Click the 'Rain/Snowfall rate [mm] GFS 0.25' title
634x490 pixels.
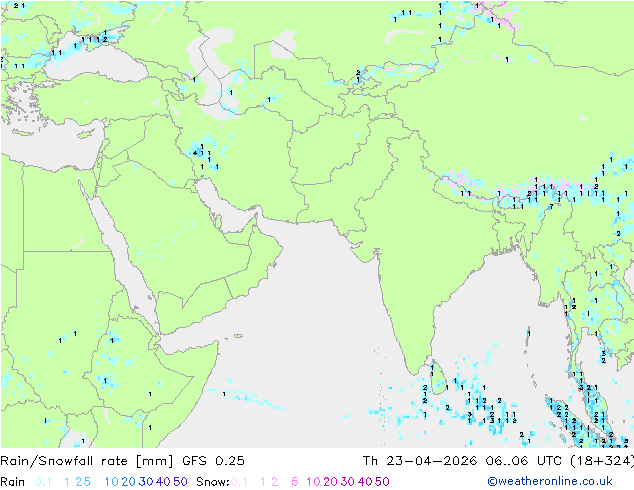click(122, 461)
